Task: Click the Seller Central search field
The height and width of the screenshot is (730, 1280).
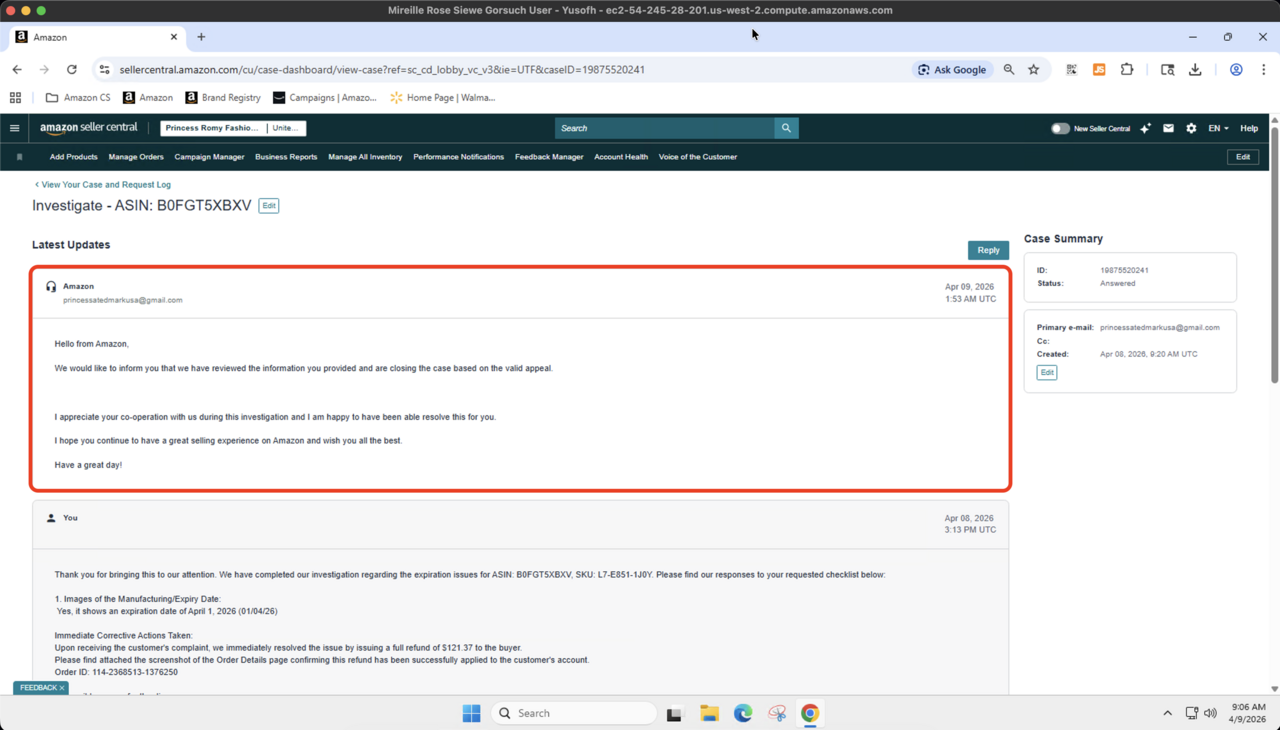Action: pos(665,128)
